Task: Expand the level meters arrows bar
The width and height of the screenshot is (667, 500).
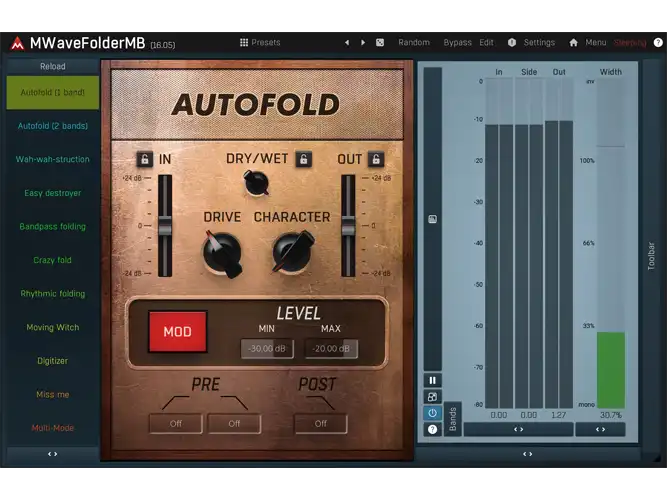Action: [x=518, y=429]
